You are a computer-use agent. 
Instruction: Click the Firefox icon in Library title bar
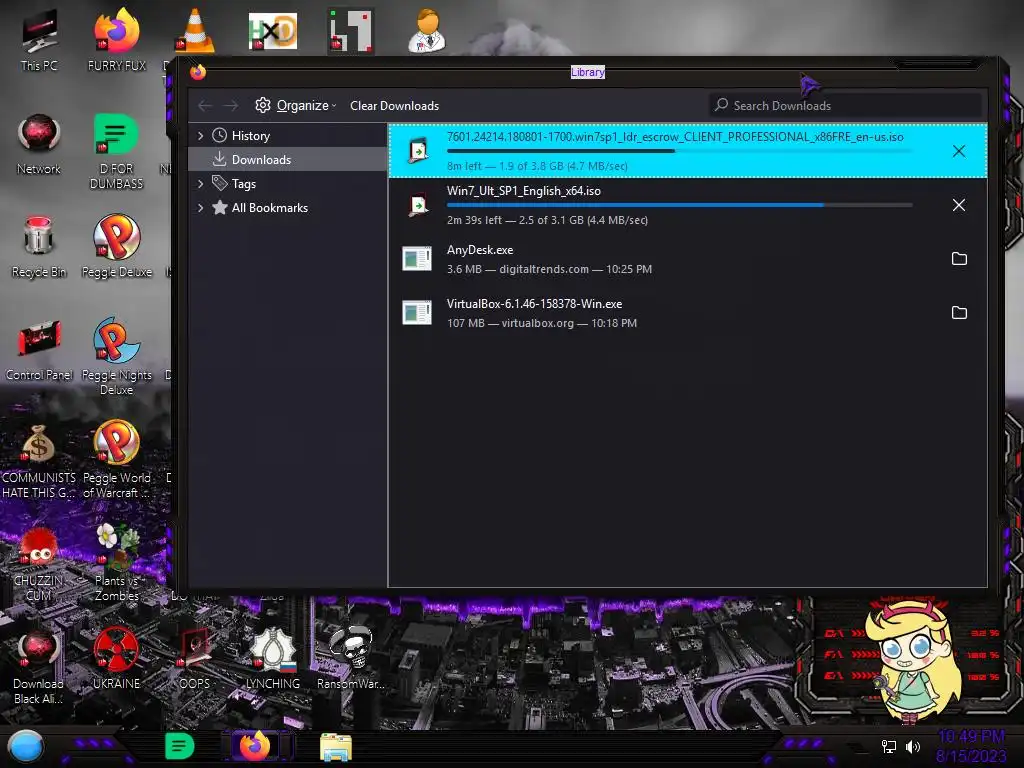coord(198,72)
